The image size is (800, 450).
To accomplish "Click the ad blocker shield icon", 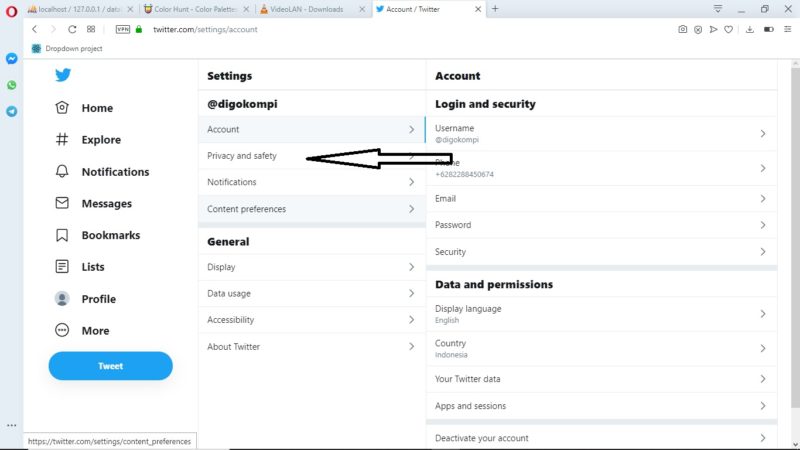I will coord(698,30).
